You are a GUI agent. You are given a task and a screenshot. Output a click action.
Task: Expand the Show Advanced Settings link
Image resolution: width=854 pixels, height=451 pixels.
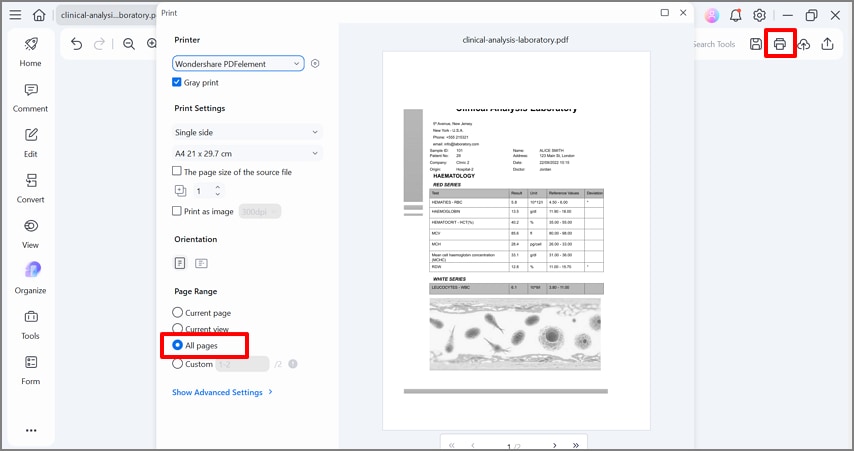point(222,392)
